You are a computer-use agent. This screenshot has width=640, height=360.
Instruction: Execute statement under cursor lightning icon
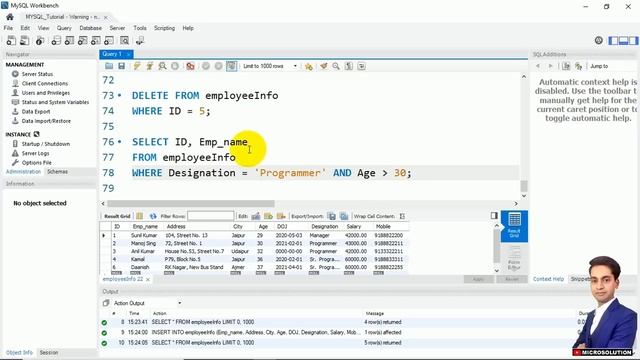tap(149, 66)
